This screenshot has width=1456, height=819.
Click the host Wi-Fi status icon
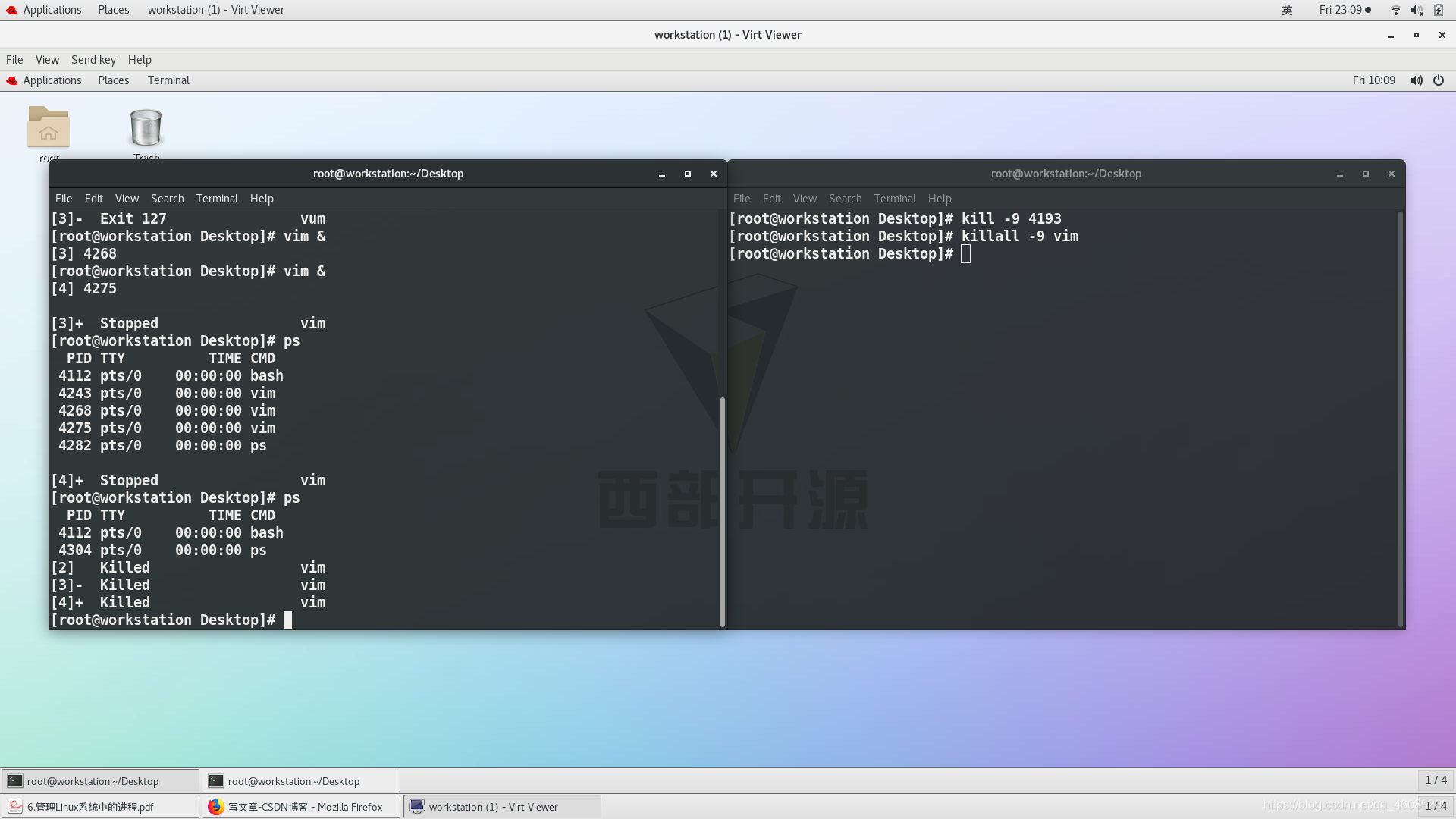pos(1396,10)
